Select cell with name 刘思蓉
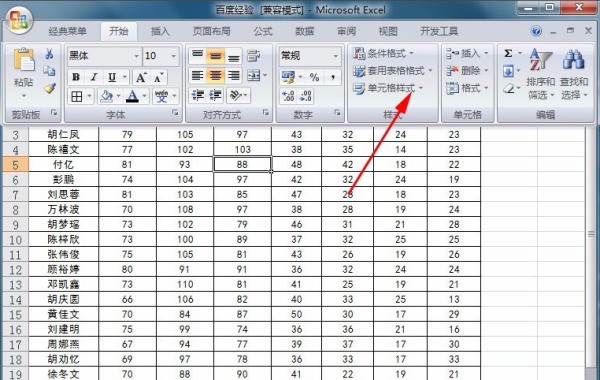The height and width of the screenshot is (380, 600). [64, 194]
